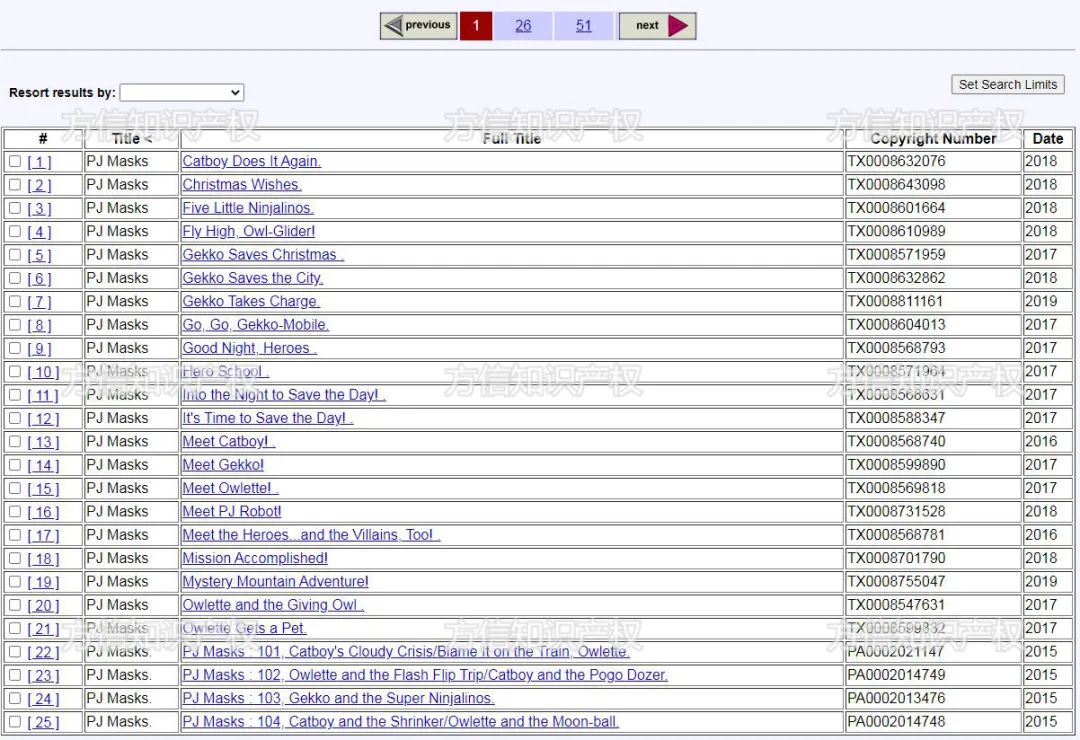Select copyright number TX0008632076
This screenshot has width=1080, height=740.
[x=896, y=161]
